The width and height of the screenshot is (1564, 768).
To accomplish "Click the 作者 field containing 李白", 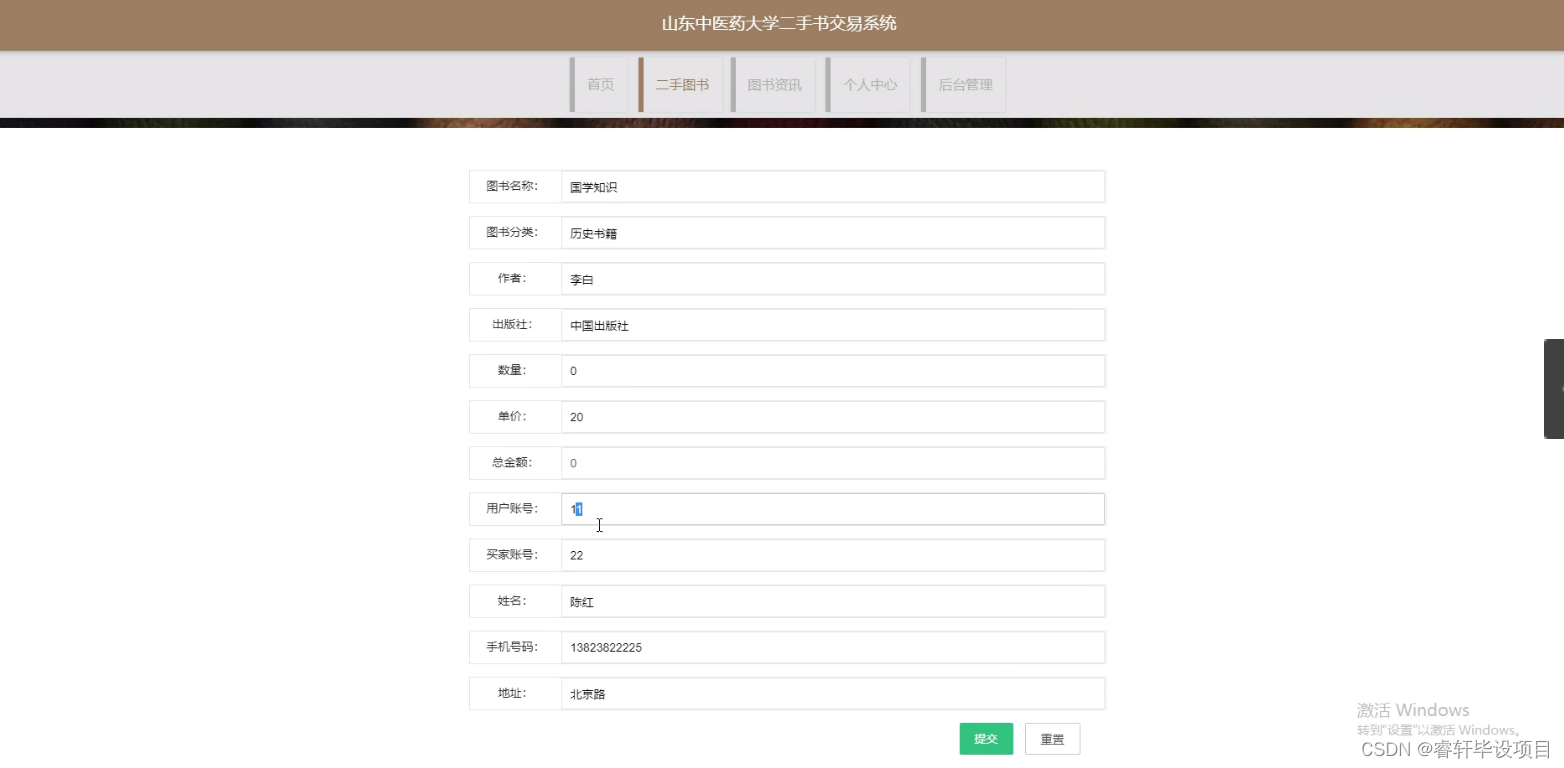I will (832, 278).
